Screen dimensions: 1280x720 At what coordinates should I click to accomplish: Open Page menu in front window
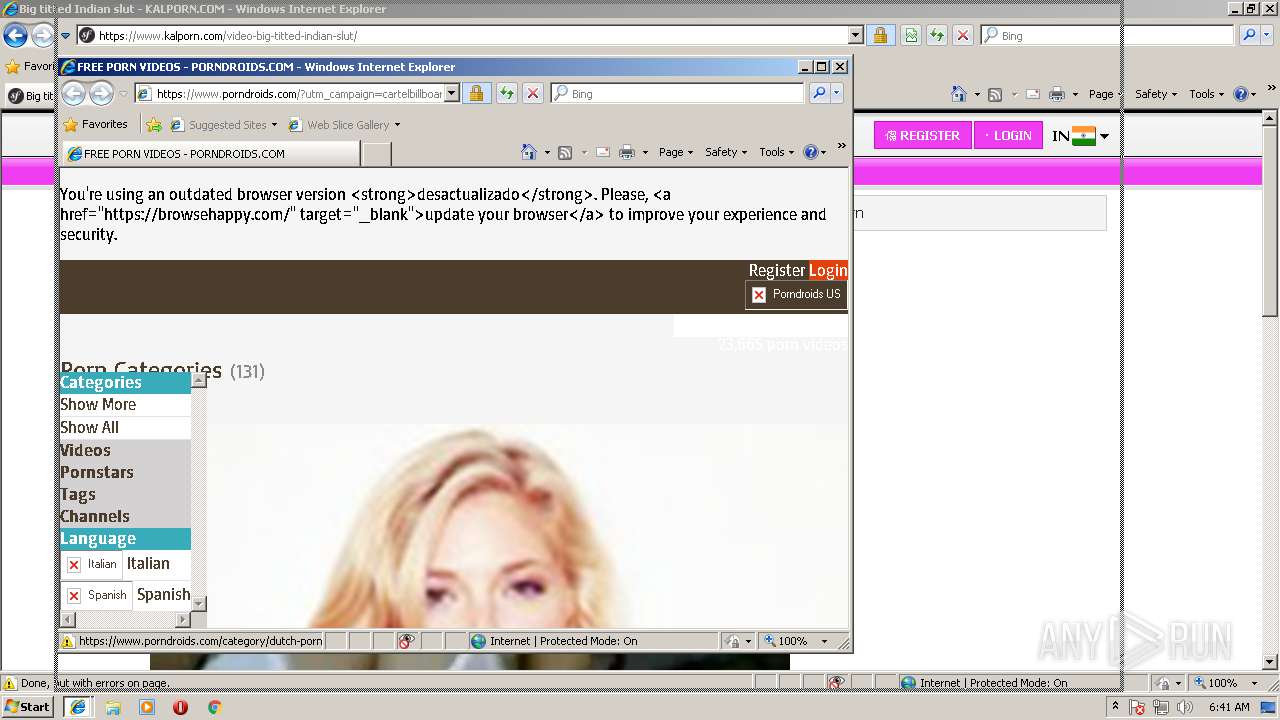[676, 152]
